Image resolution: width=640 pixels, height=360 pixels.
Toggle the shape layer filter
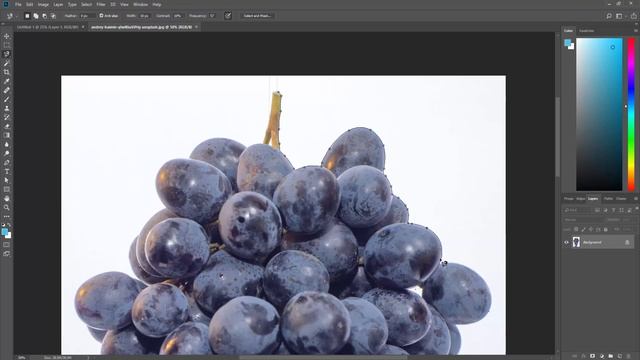click(622, 210)
